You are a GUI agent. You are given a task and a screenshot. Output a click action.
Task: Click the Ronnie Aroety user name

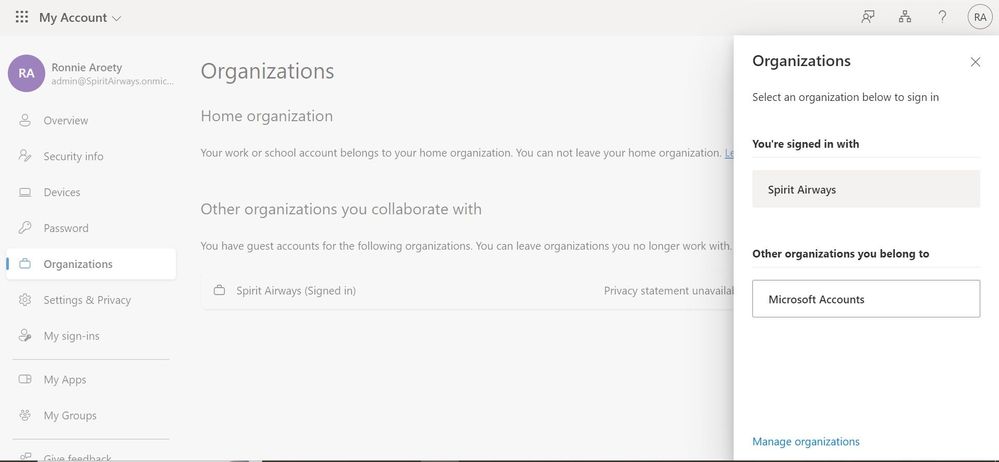[x=87, y=68]
